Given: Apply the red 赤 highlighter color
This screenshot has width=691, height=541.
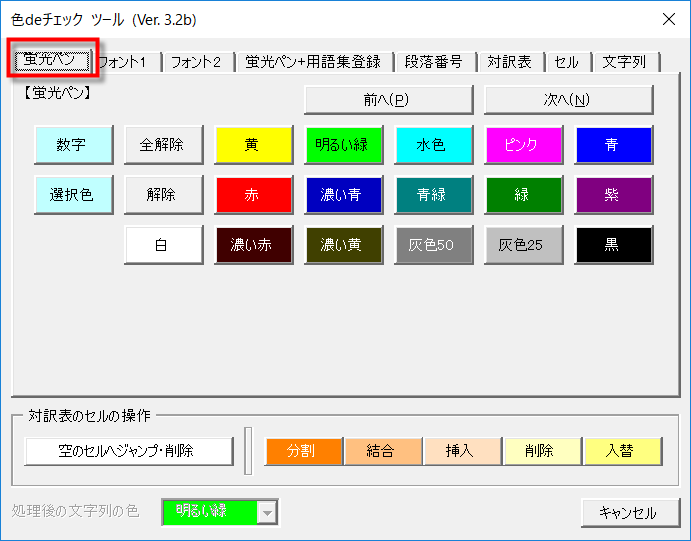Looking at the screenshot, I should click(253, 195).
